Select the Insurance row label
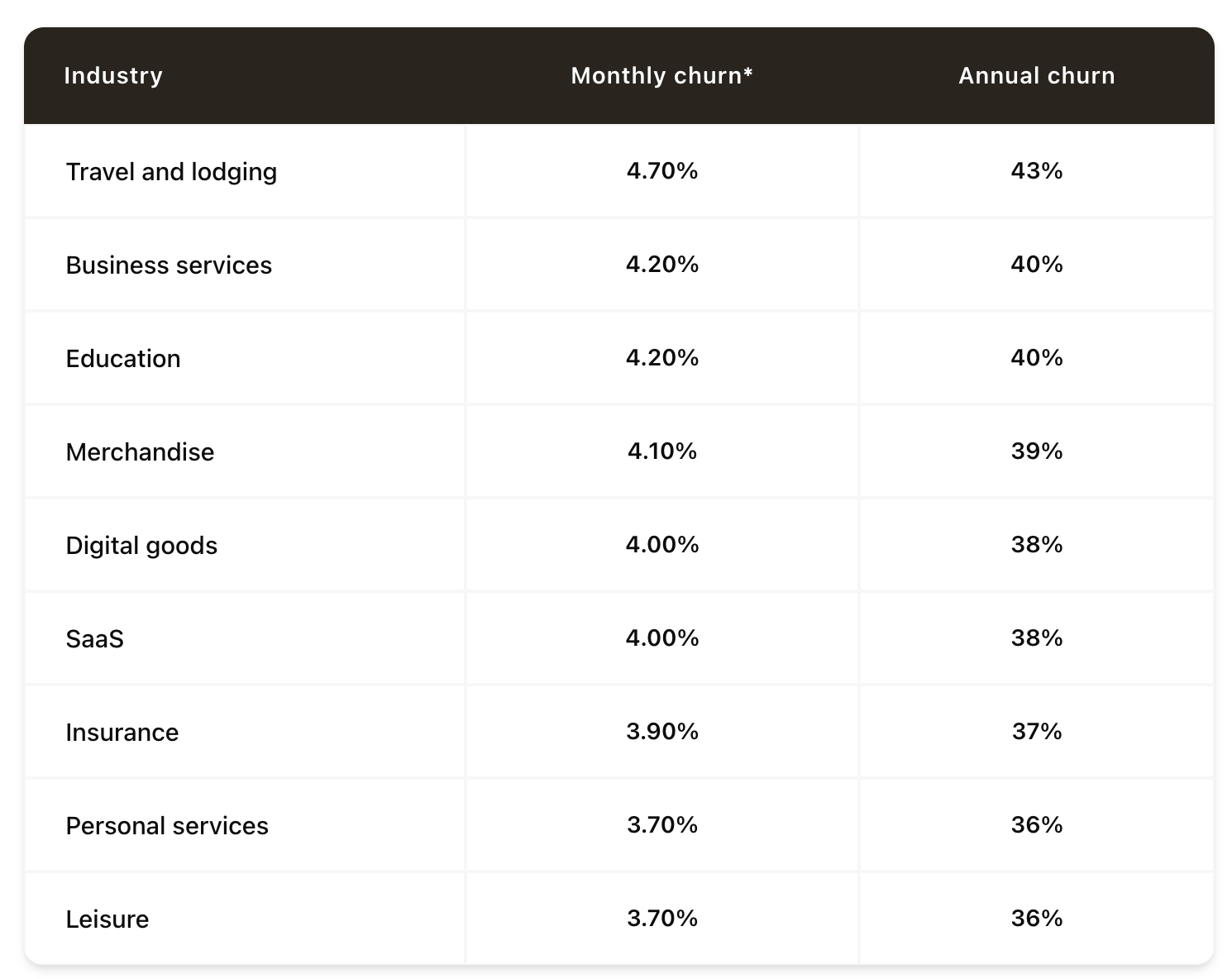 [x=122, y=732]
